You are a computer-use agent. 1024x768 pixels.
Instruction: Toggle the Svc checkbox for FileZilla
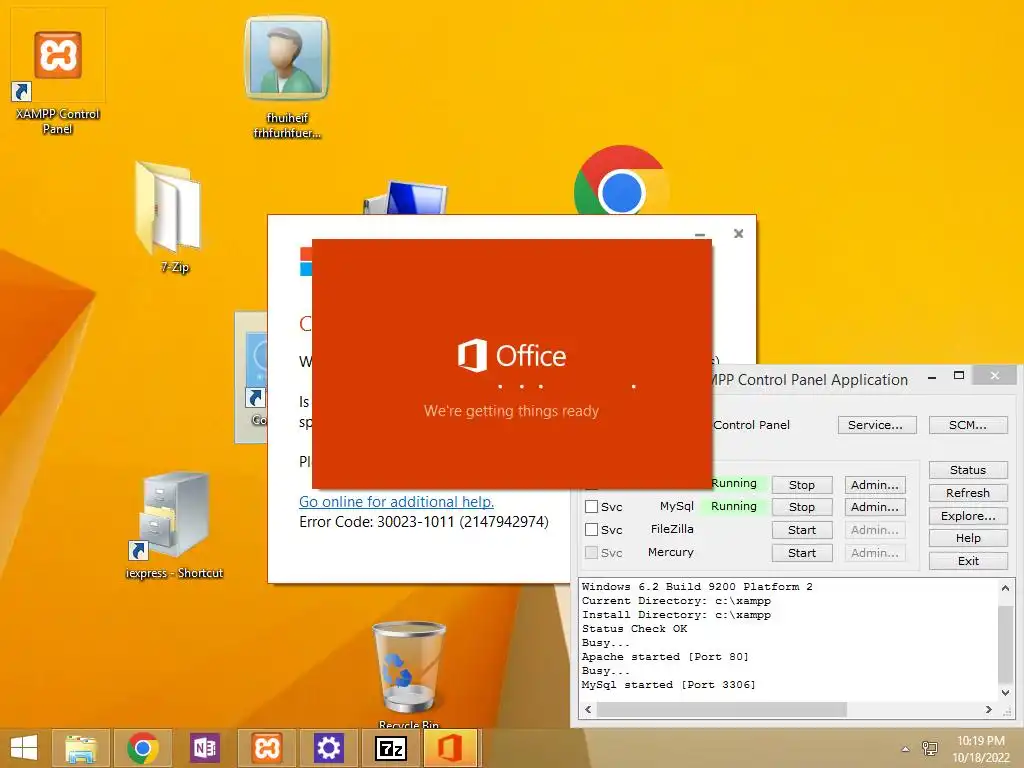click(592, 530)
